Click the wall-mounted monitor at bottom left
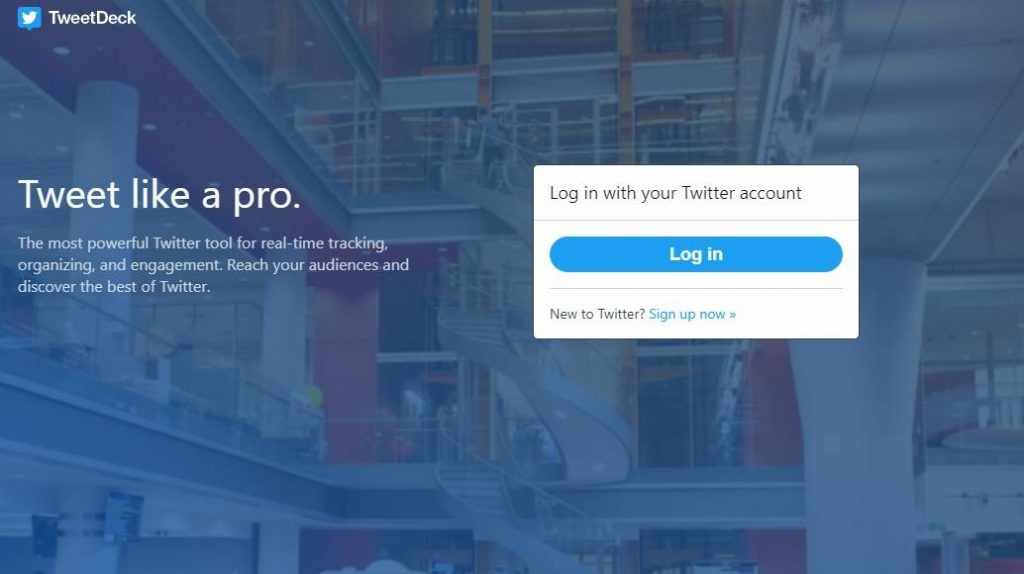The height and width of the screenshot is (574, 1024). pos(123,517)
